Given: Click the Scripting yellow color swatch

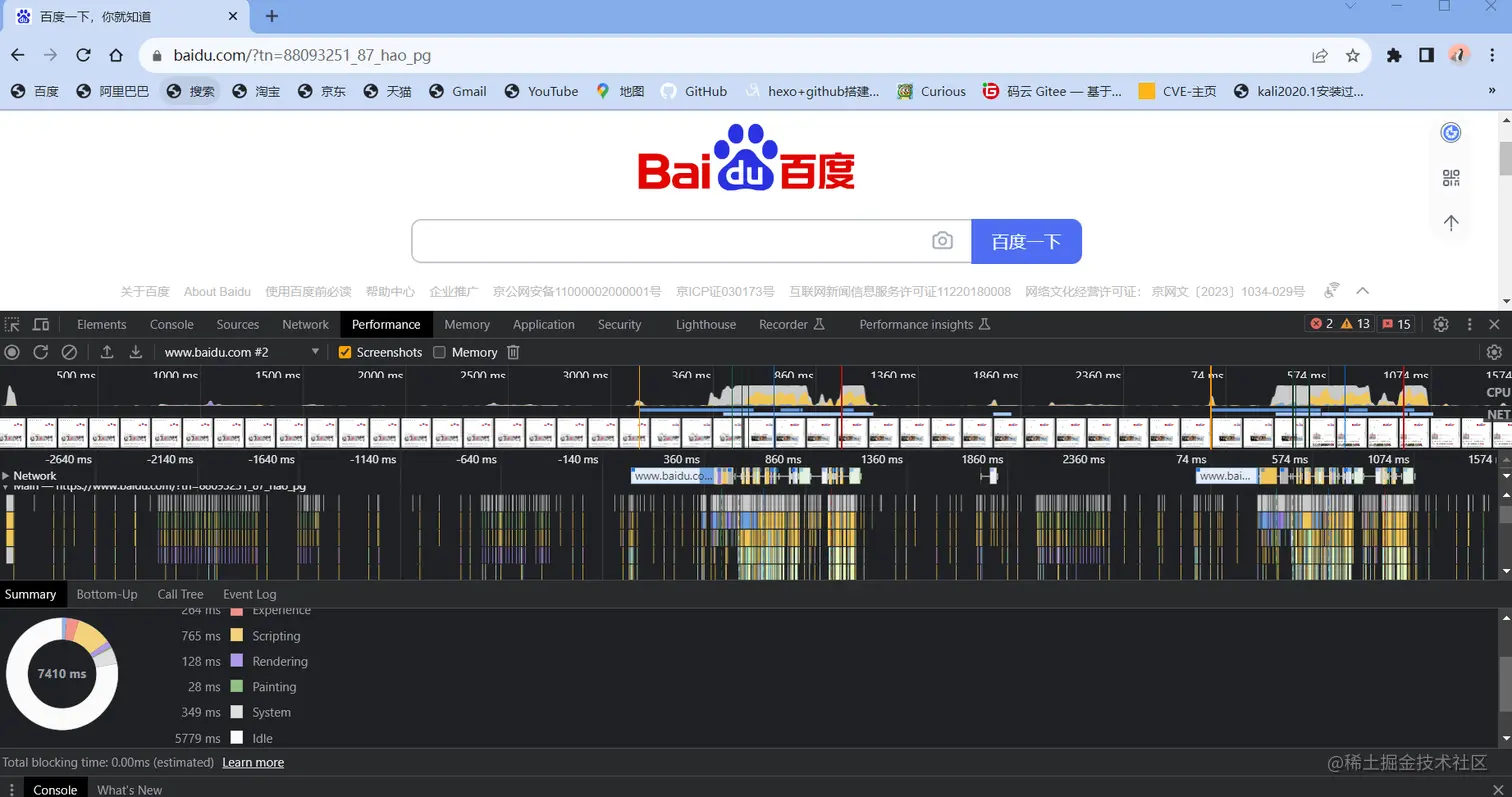Looking at the screenshot, I should (237, 635).
